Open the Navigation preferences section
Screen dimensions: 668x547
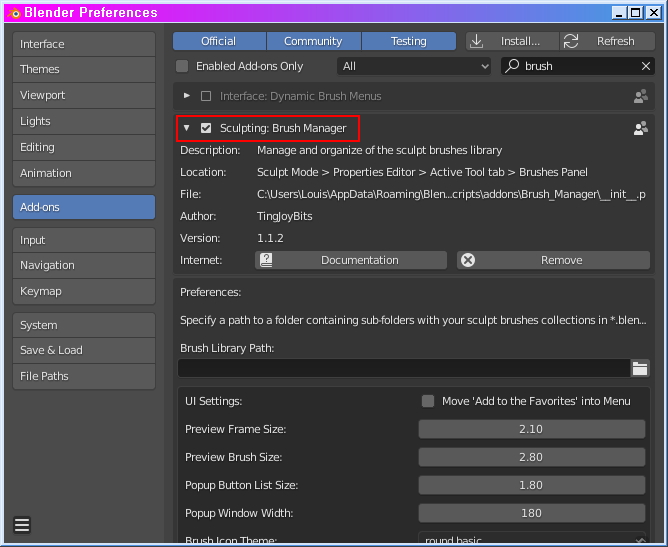[84, 265]
